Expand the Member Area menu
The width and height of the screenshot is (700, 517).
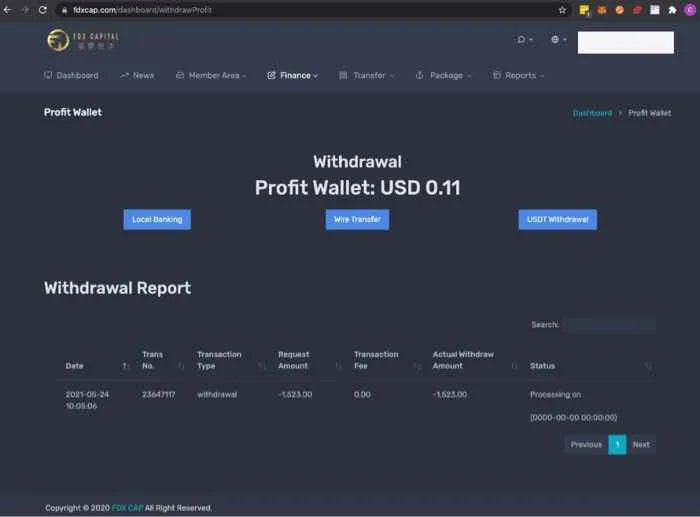coord(211,75)
